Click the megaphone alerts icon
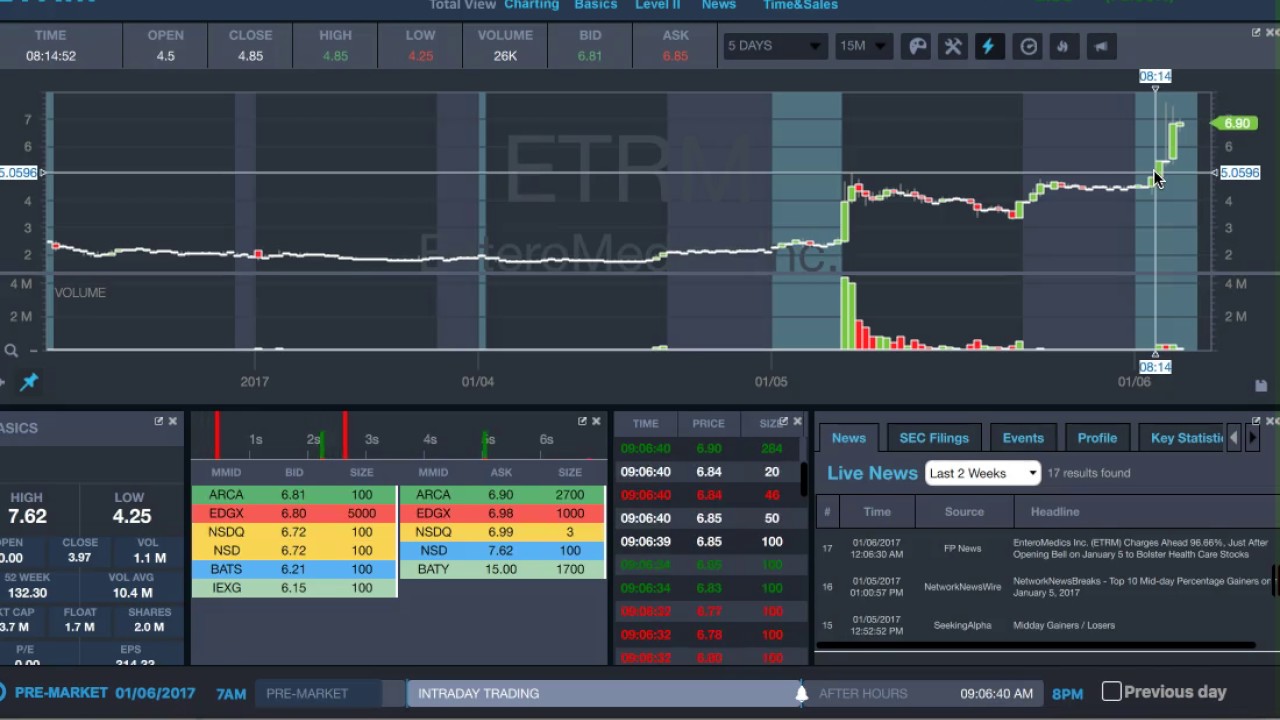The height and width of the screenshot is (720, 1280). point(1100,46)
